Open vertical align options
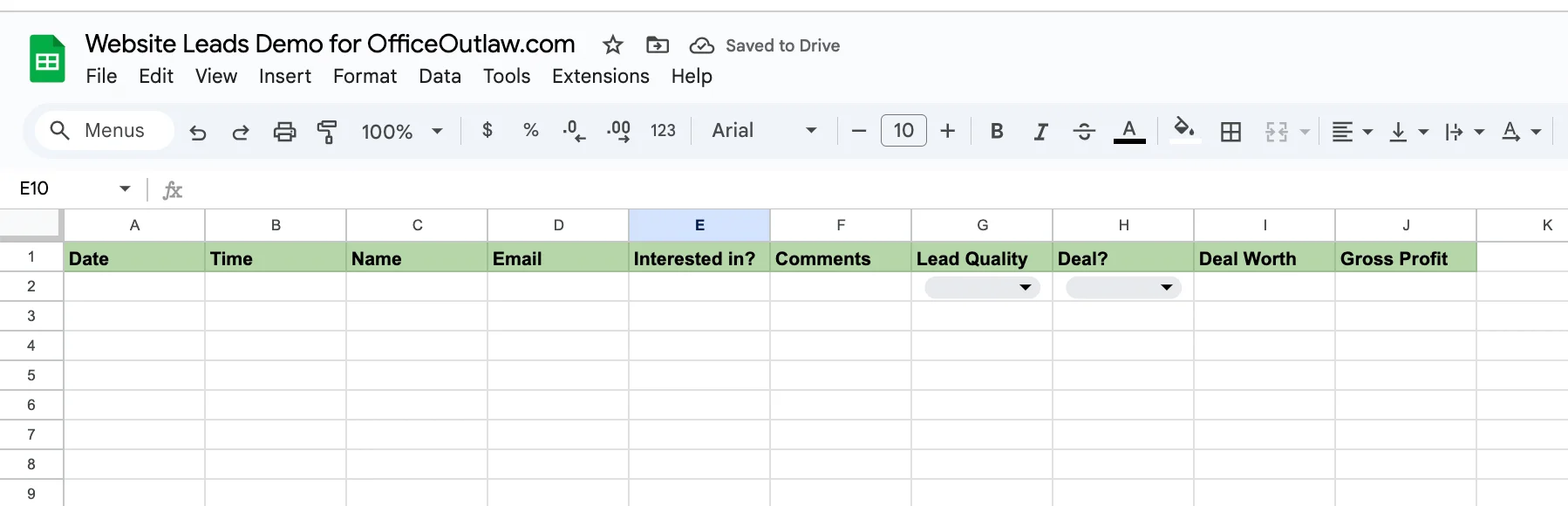 tap(1408, 132)
